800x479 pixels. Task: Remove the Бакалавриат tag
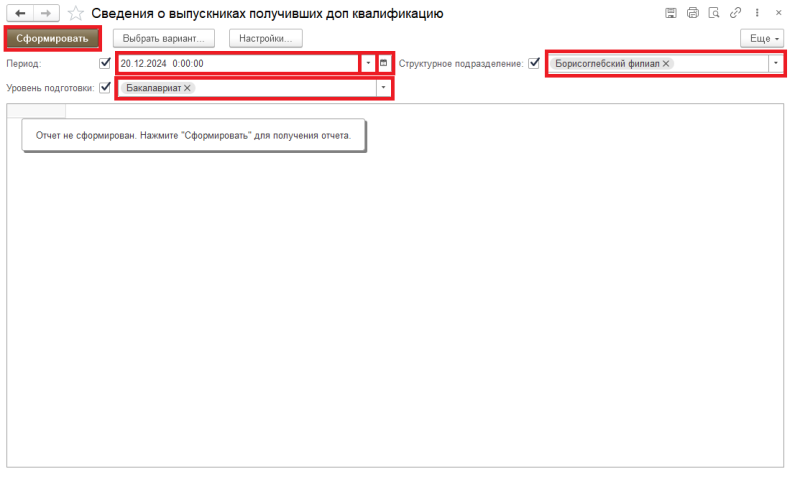[x=187, y=88]
